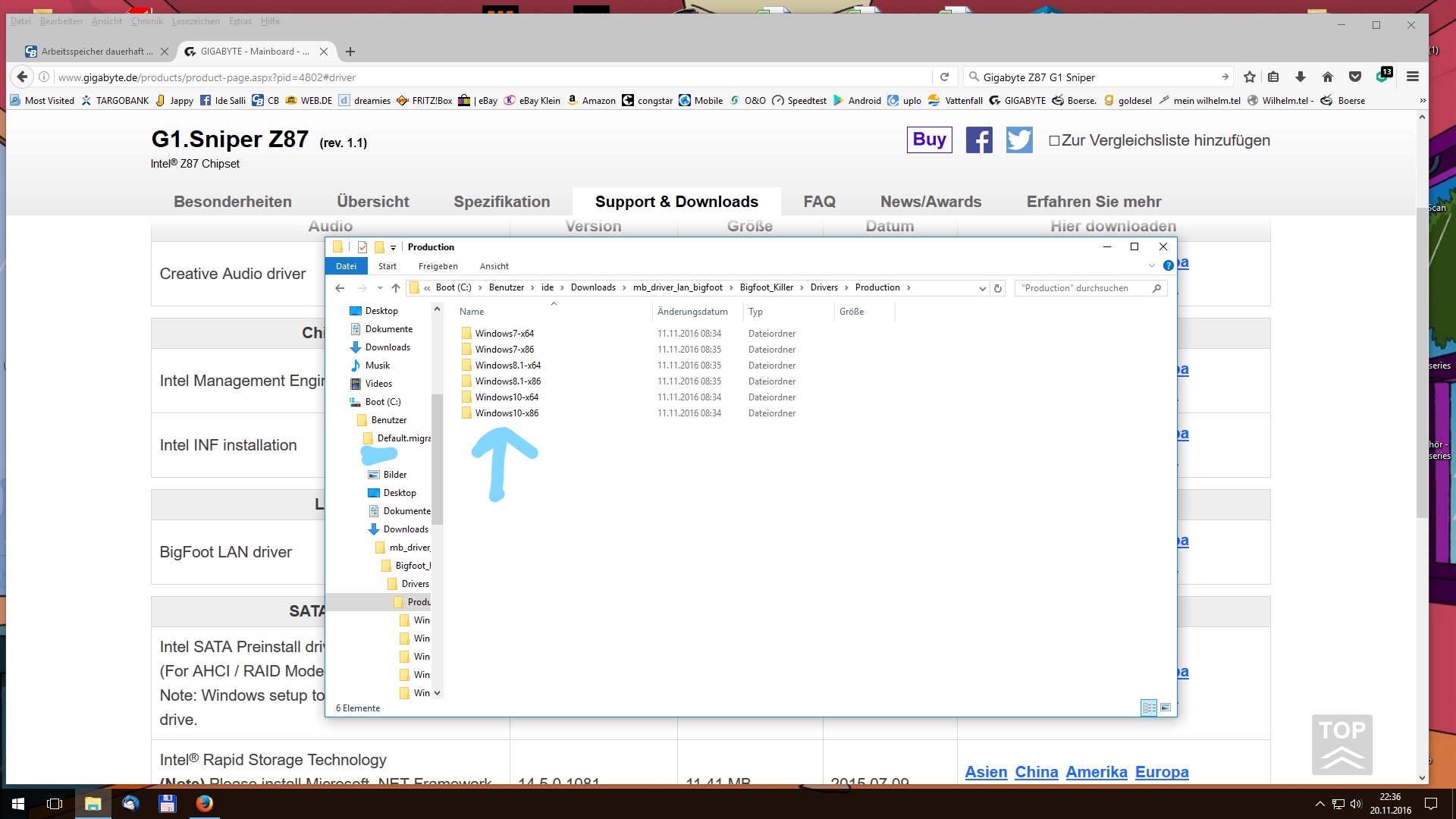This screenshot has height=819, width=1456.
Task: Click the Europa download link
Action: pos(1161,772)
